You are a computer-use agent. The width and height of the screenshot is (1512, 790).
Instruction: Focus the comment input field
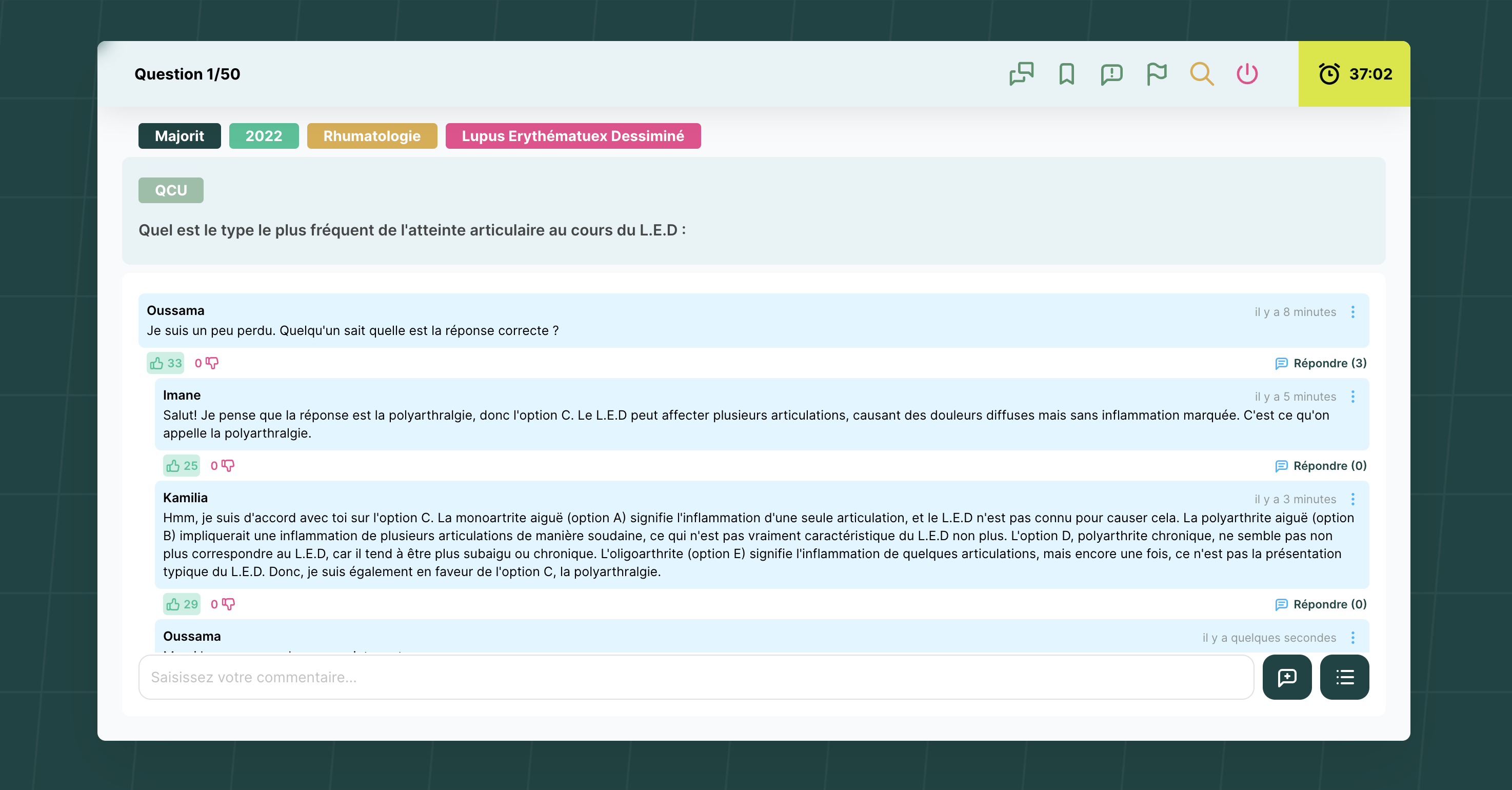(696, 677)
